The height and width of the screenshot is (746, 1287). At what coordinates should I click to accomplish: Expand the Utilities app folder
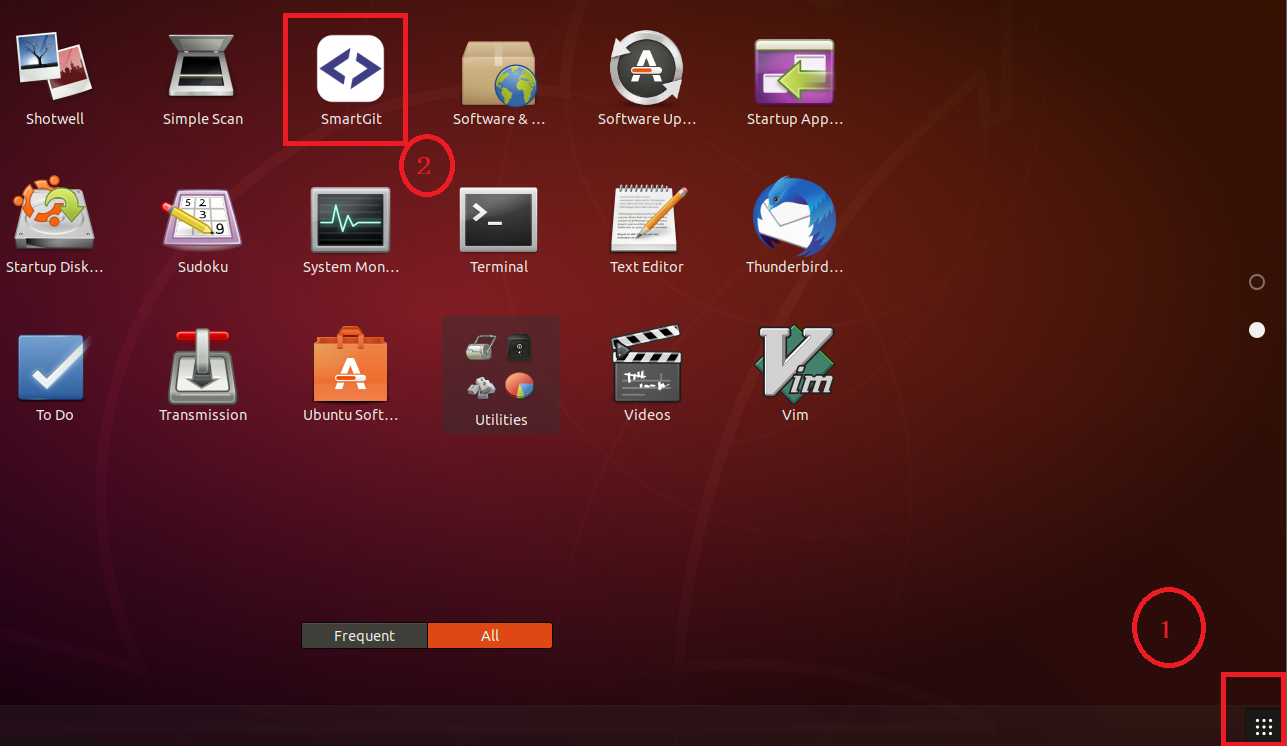click(x=500, y=375)
